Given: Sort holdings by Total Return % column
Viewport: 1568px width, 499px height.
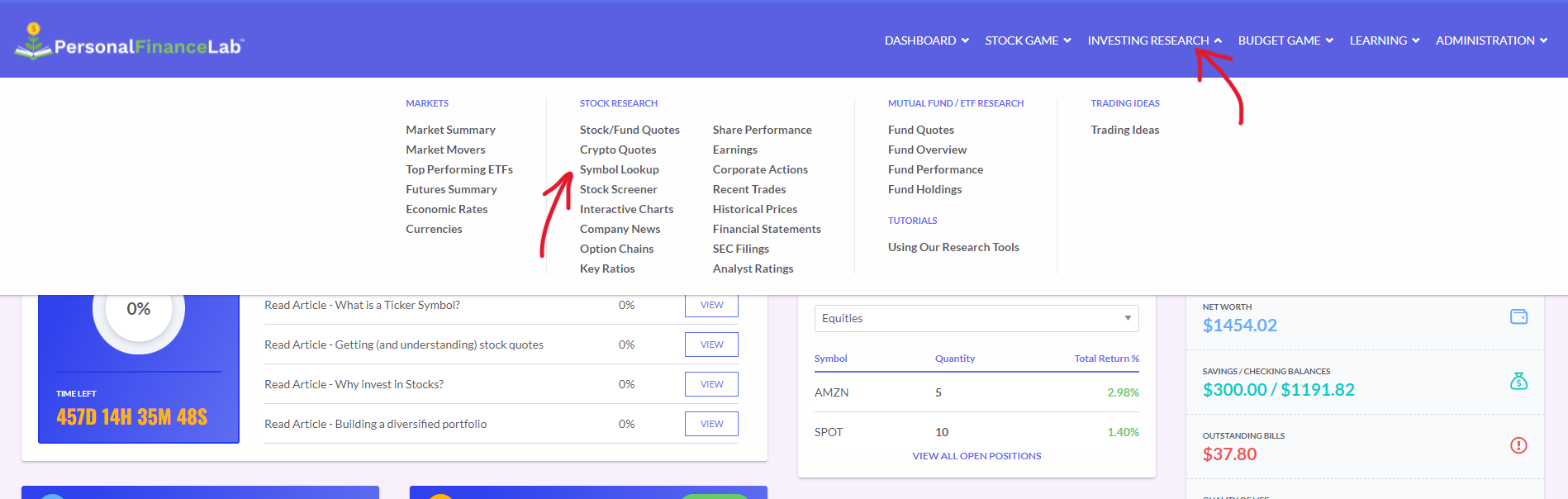Looking at the screenshot, I should tap(1106, 359).
